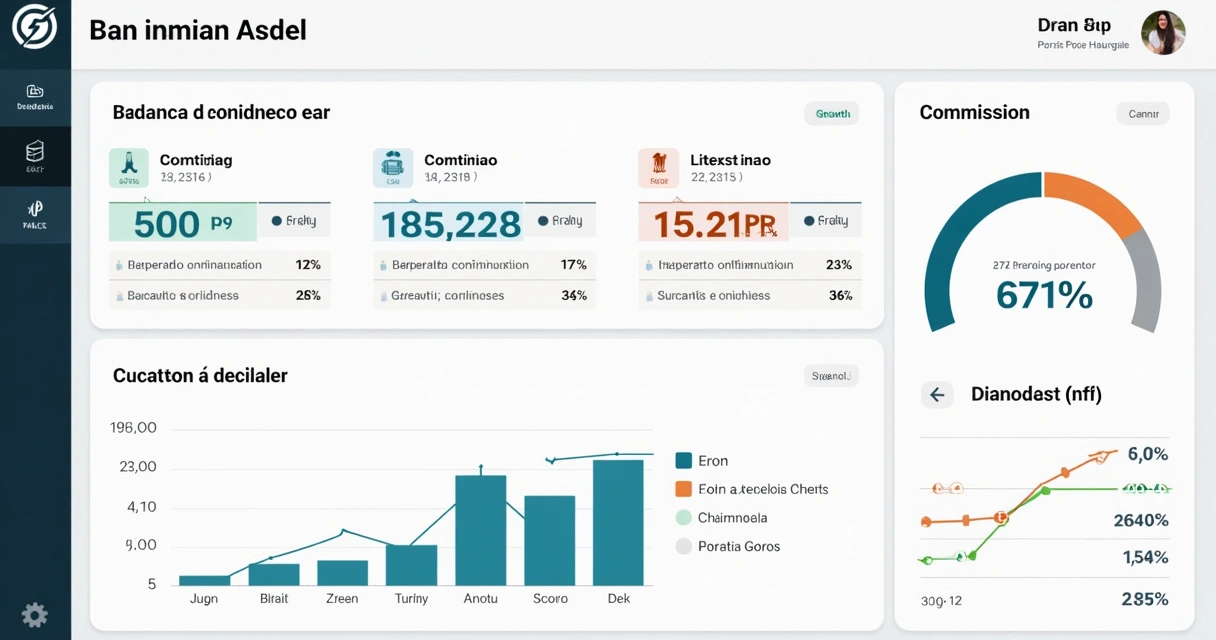Click the Cannr button in Commission panel
Image resolution: width=1216 pixels, height=640 pixels.
click(1143, 113)
